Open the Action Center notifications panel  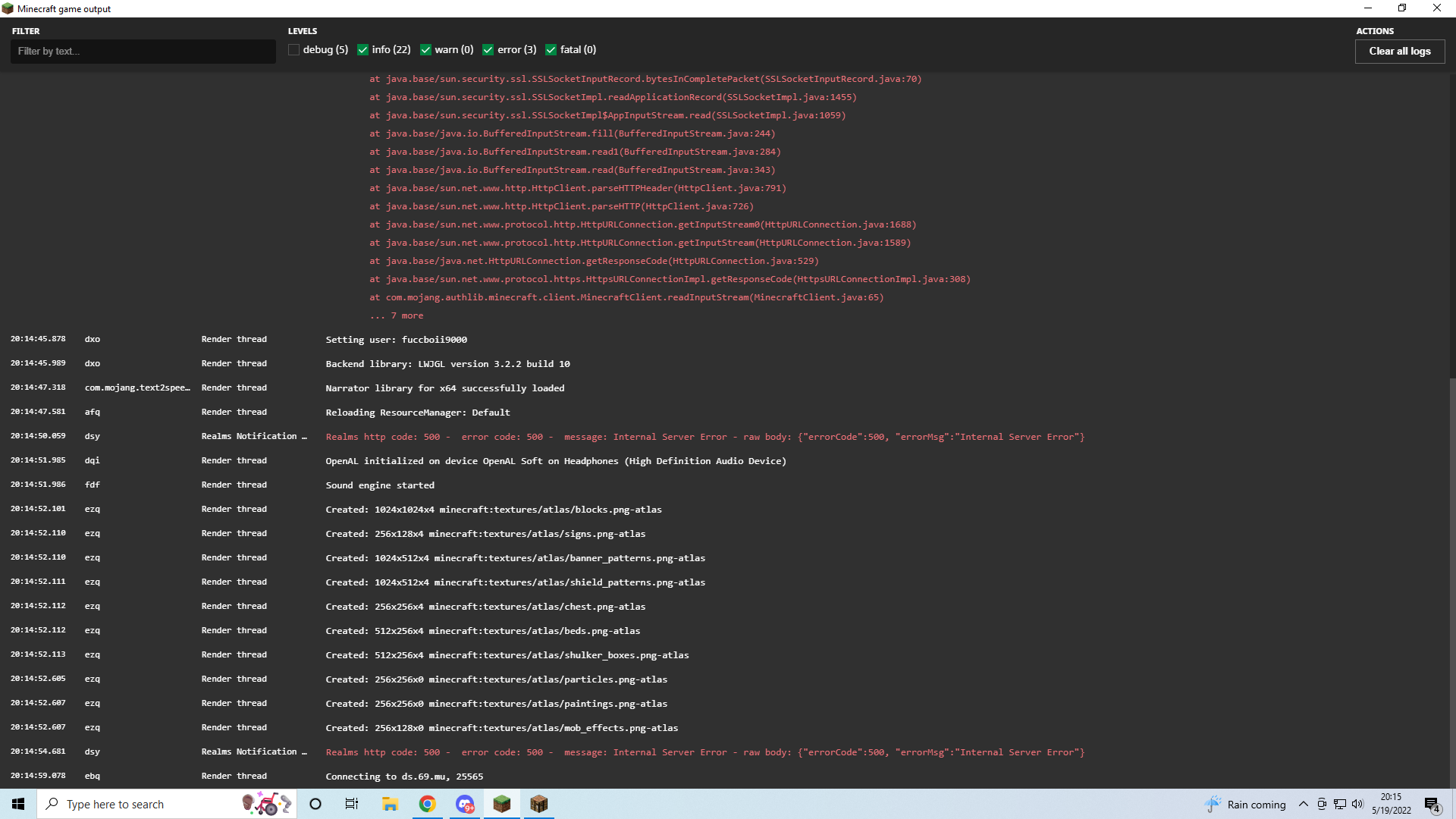coord(1433,804)
